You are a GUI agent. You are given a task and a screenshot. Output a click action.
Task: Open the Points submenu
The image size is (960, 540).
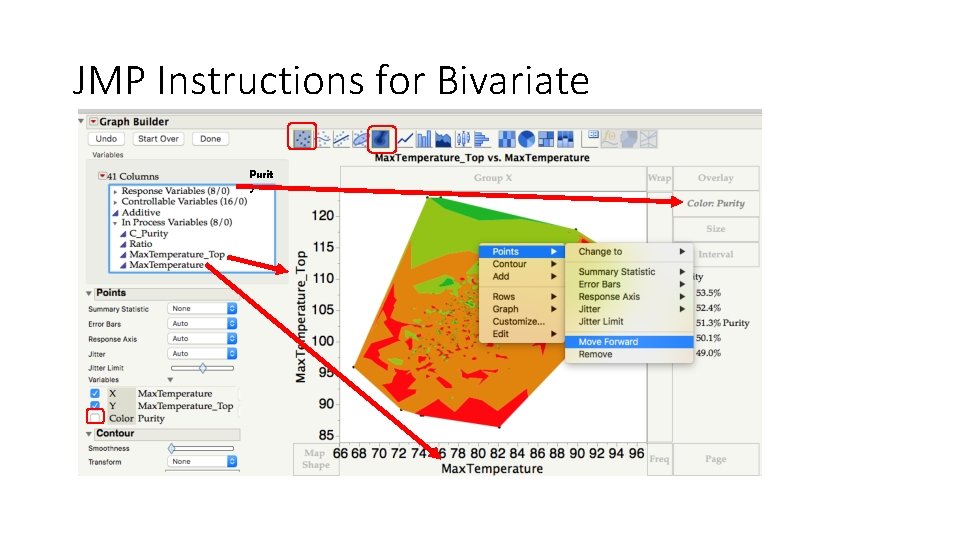[521, 252]
